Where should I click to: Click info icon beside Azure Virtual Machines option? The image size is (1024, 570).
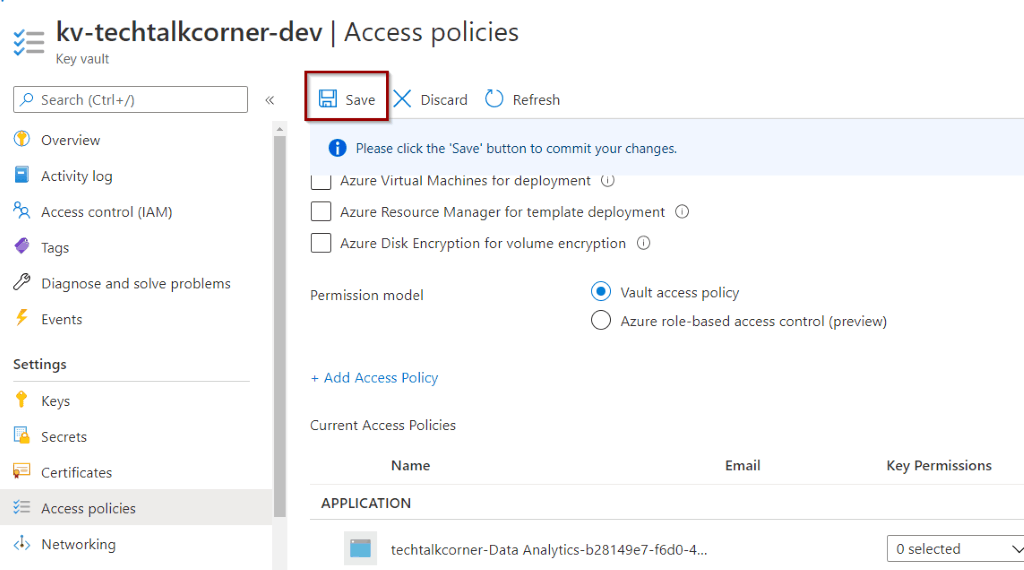(607, 180)
